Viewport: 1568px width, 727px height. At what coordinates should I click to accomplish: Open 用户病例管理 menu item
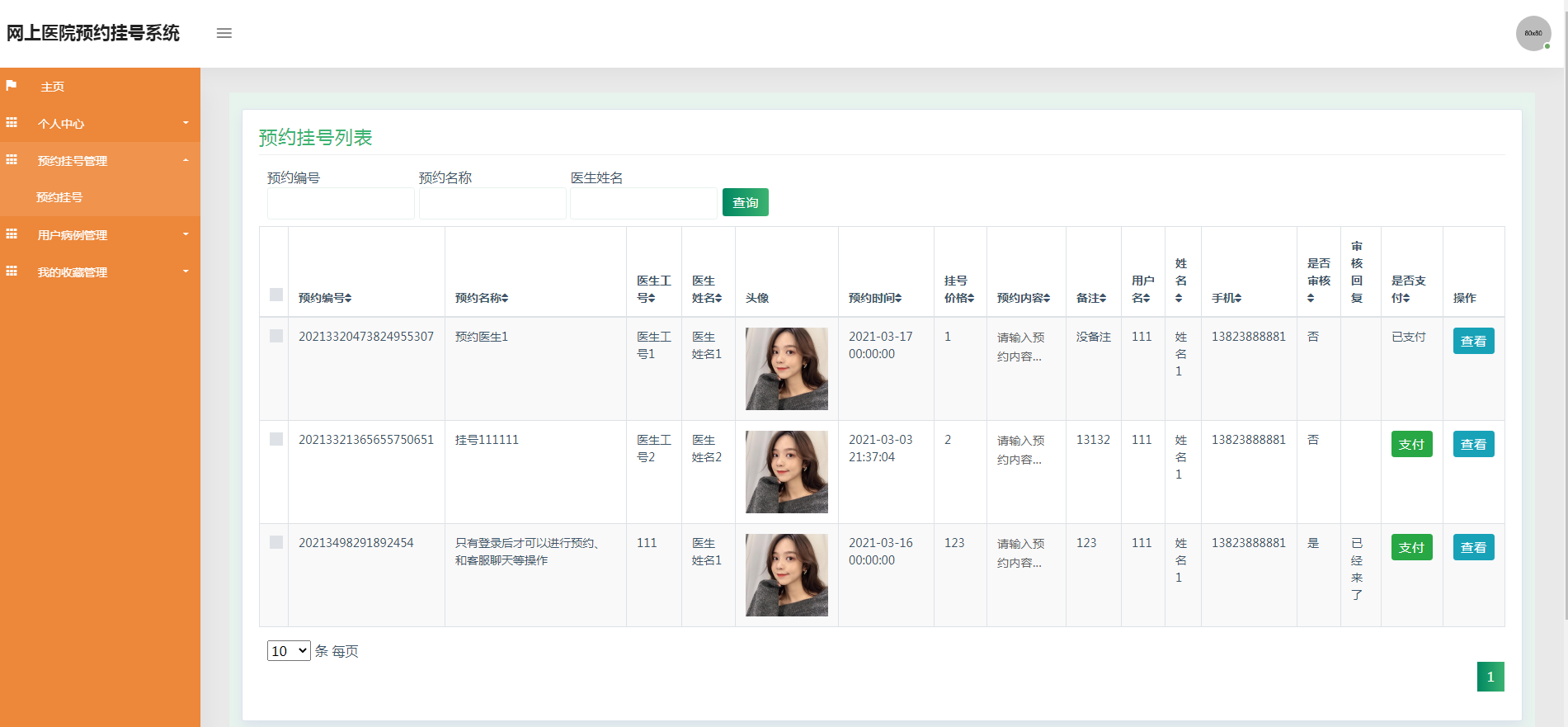[x=100, y=235]
